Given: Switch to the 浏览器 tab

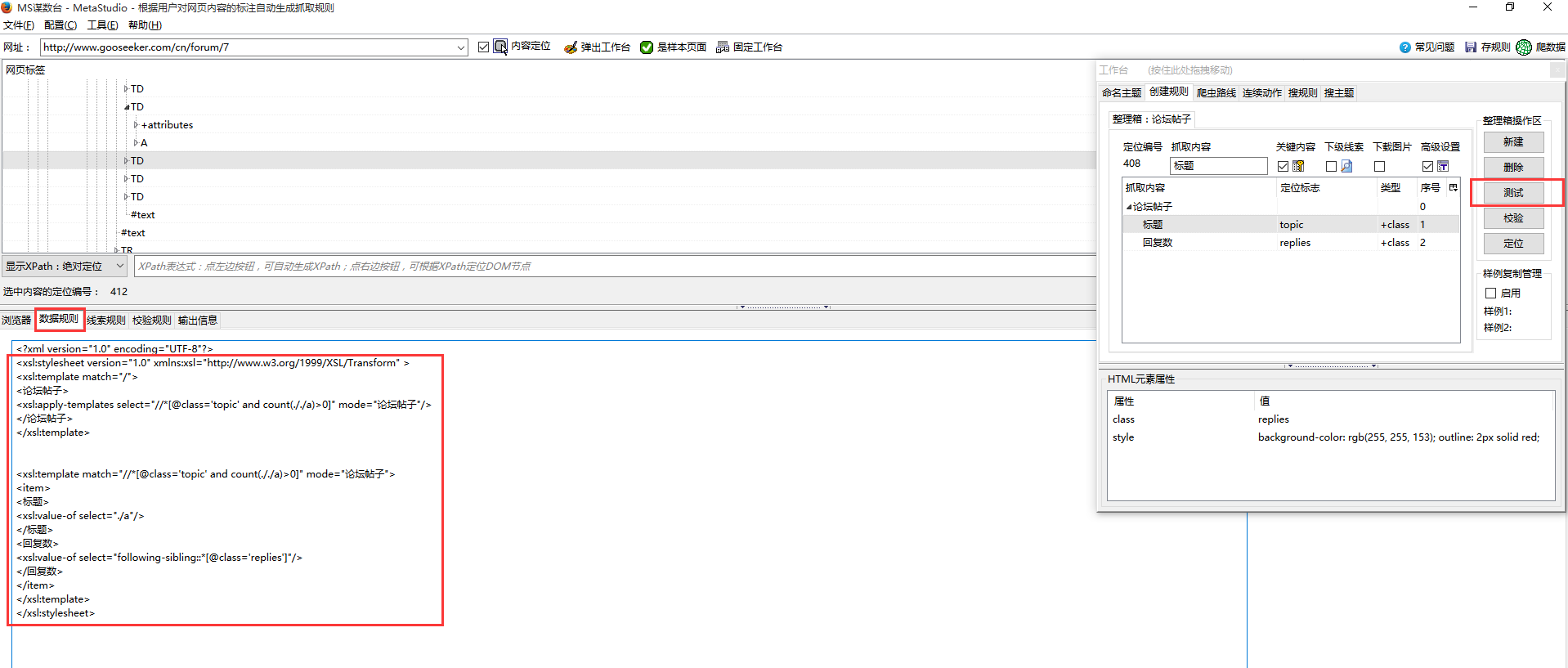Looking at the screenshot, I should point(16,320).
